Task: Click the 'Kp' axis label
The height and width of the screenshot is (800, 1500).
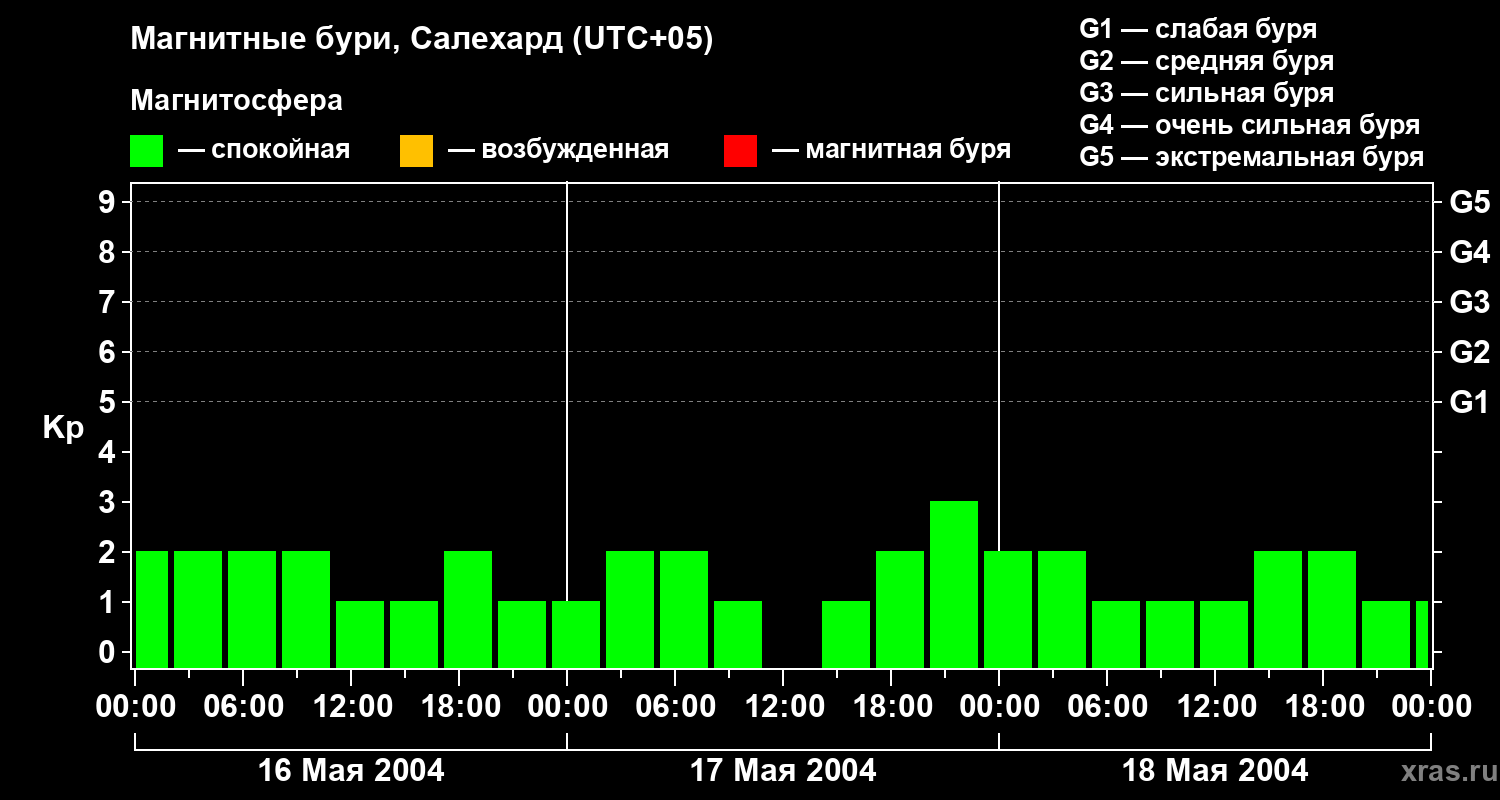Action: pos(63,428)
